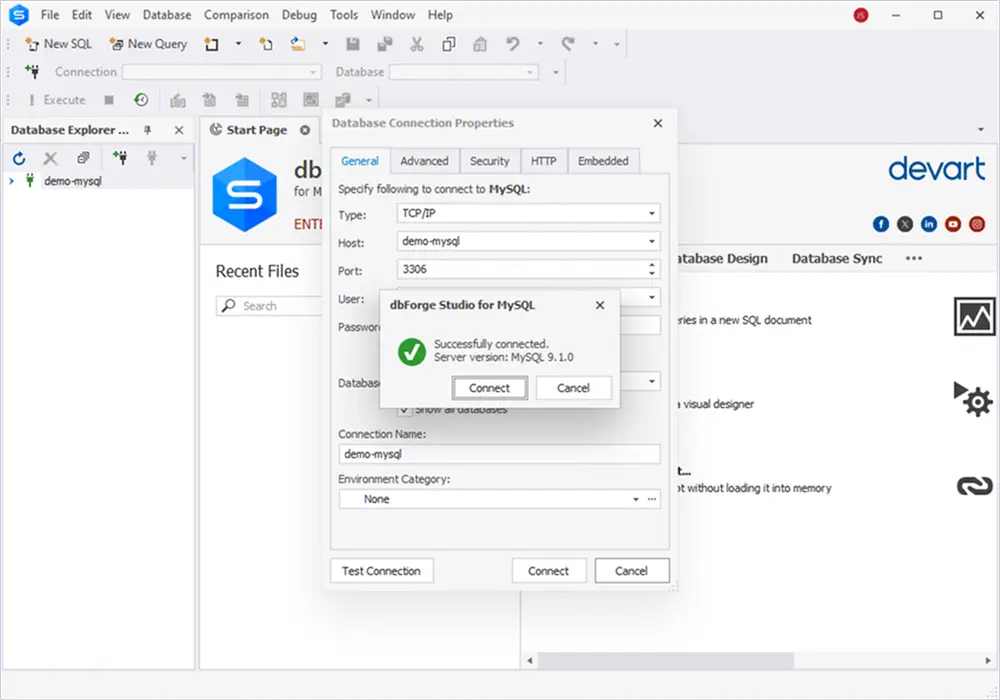
Task: Click the New Query toolbar button
Action: pyautogui.click(x=148, y=44)
